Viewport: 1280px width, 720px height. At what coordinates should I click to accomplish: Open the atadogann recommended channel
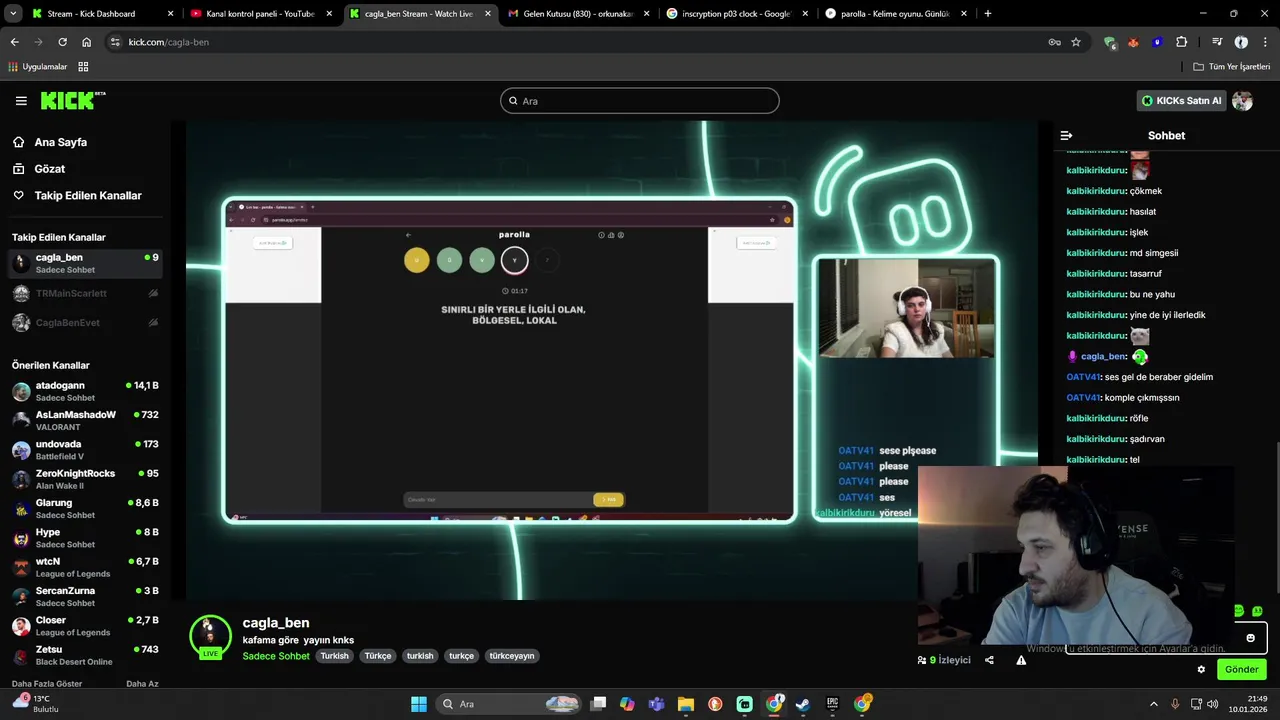(x=85, y=391)
